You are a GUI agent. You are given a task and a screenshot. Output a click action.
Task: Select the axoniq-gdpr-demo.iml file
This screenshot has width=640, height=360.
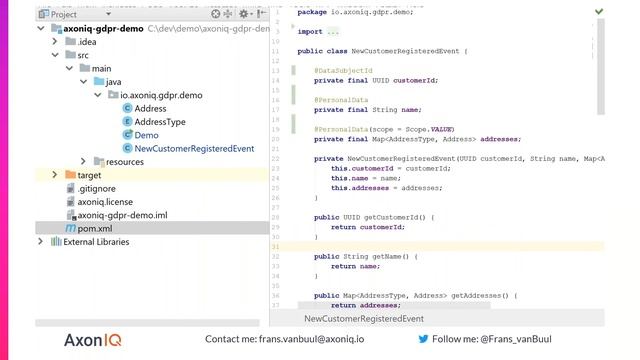pyautogui.click(x=122, y=215)
